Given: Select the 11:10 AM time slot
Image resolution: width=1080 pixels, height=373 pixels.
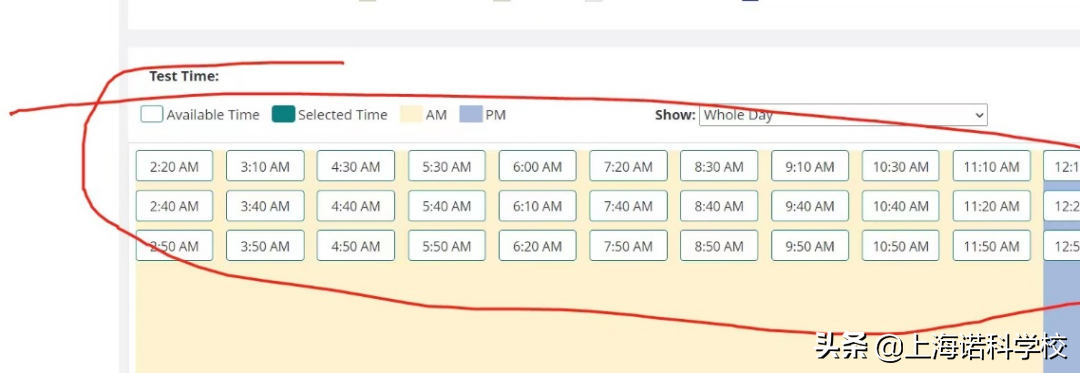Looking at the screenshot, I should click(x=992, y=166).
